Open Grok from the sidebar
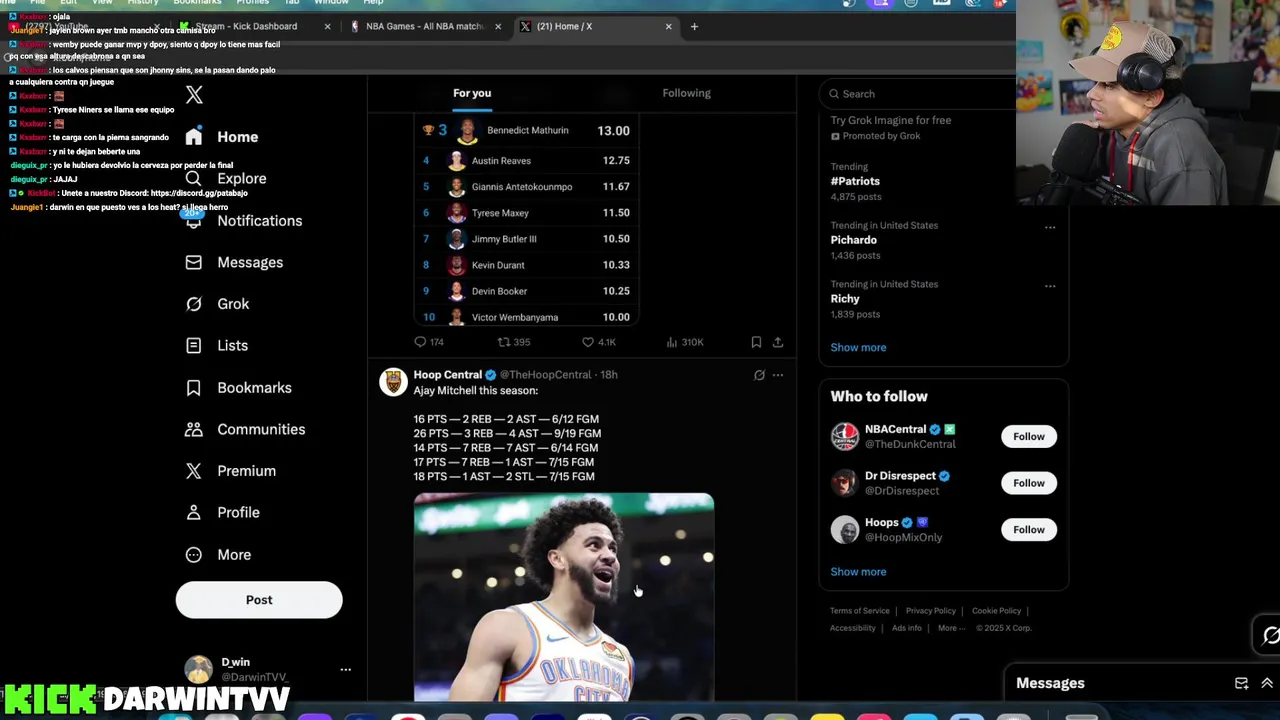This screenshot has width=1280, height=720. click(218, 304)
